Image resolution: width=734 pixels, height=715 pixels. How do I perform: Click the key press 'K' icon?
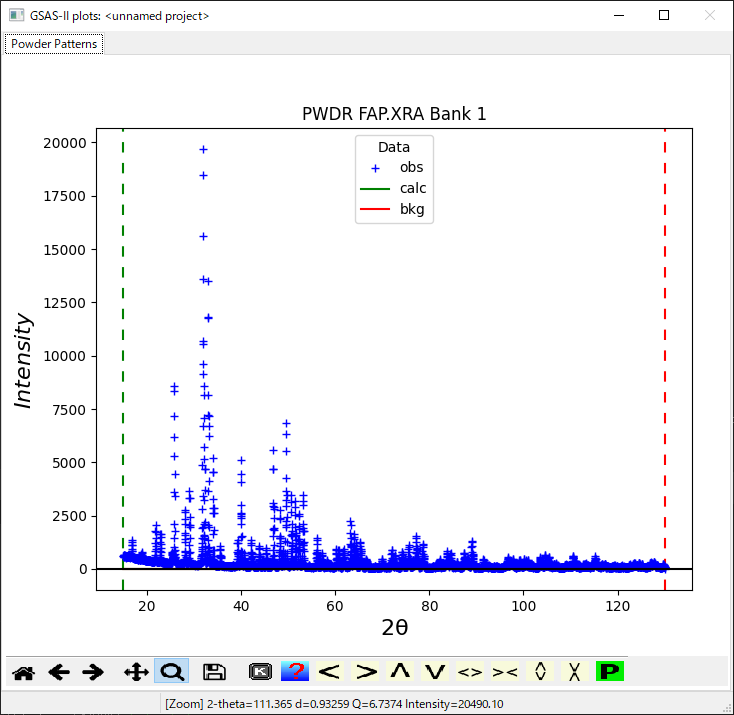pyautogui.click(x=260, y=672)
